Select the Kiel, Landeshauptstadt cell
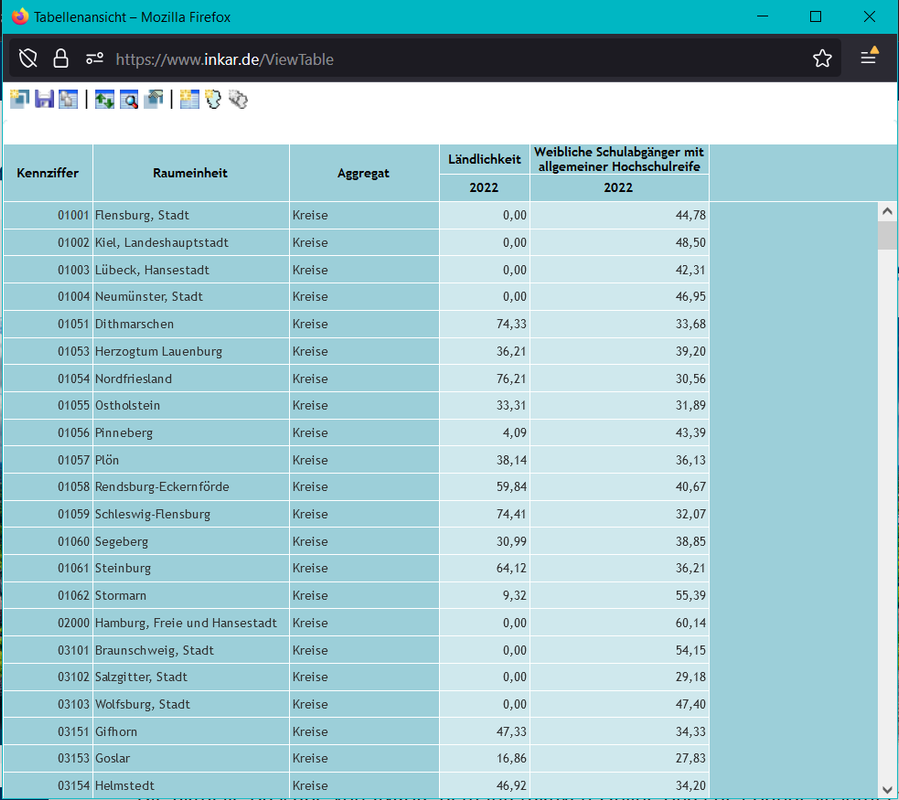Image resolution: width=899 pixels, height=800 pixels. point(191,243)
